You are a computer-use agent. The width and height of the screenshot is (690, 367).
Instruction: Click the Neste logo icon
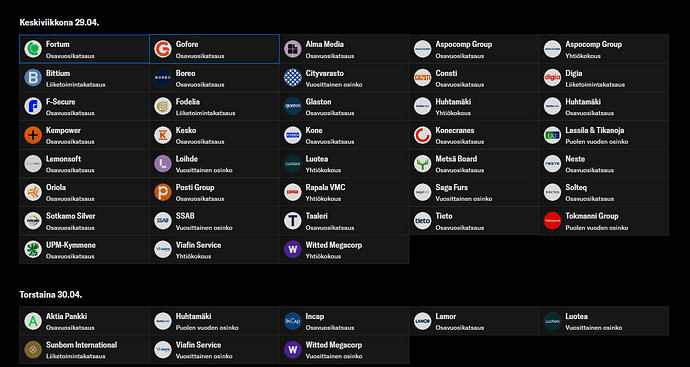pos(552,163)
